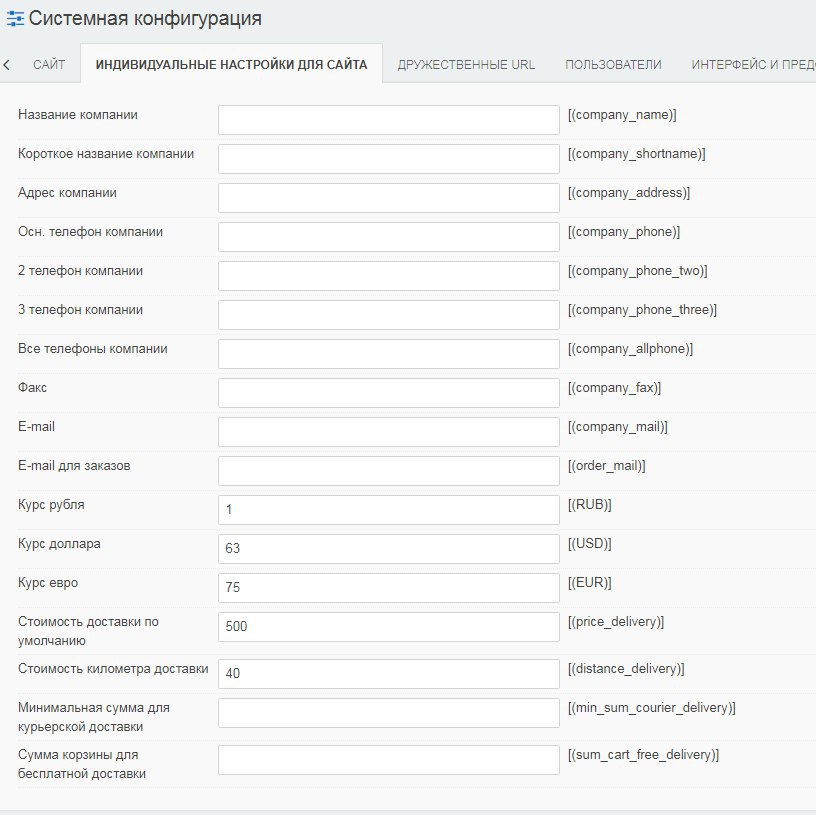Click the Курс рубля field

tap(388, 510)
